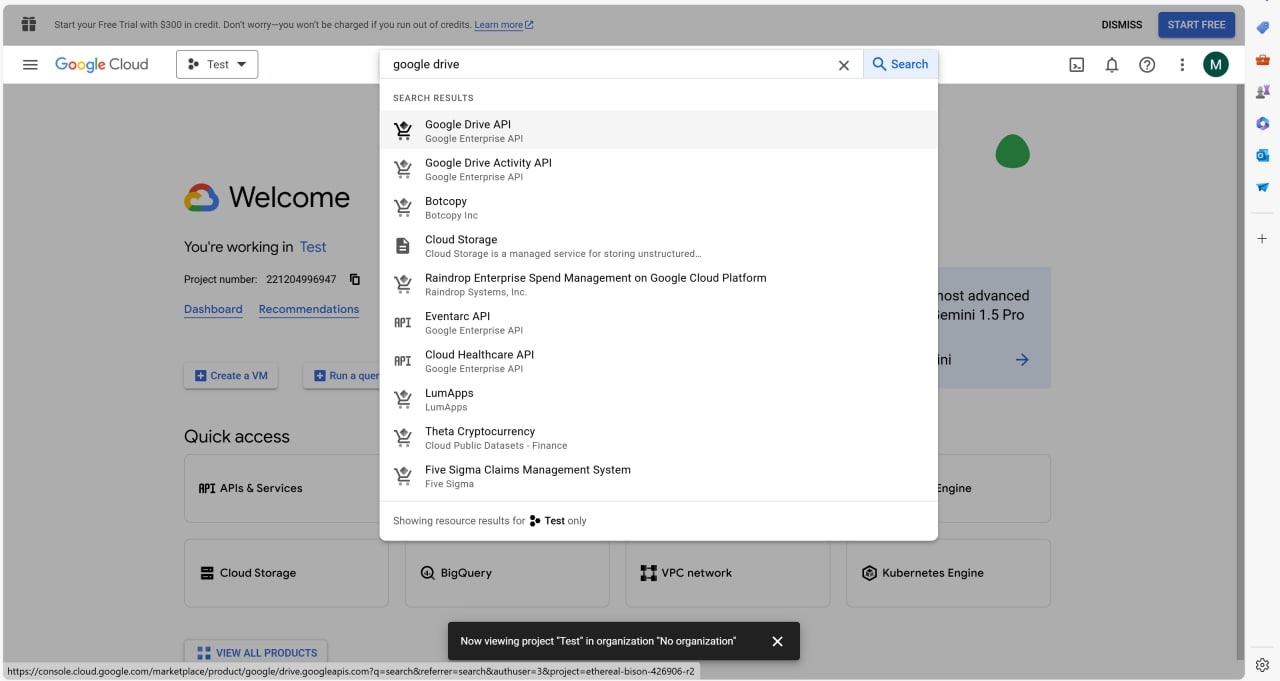The image size is (1280, 681).
Task: Clear the search box text
Action: (x=843, y=65)
